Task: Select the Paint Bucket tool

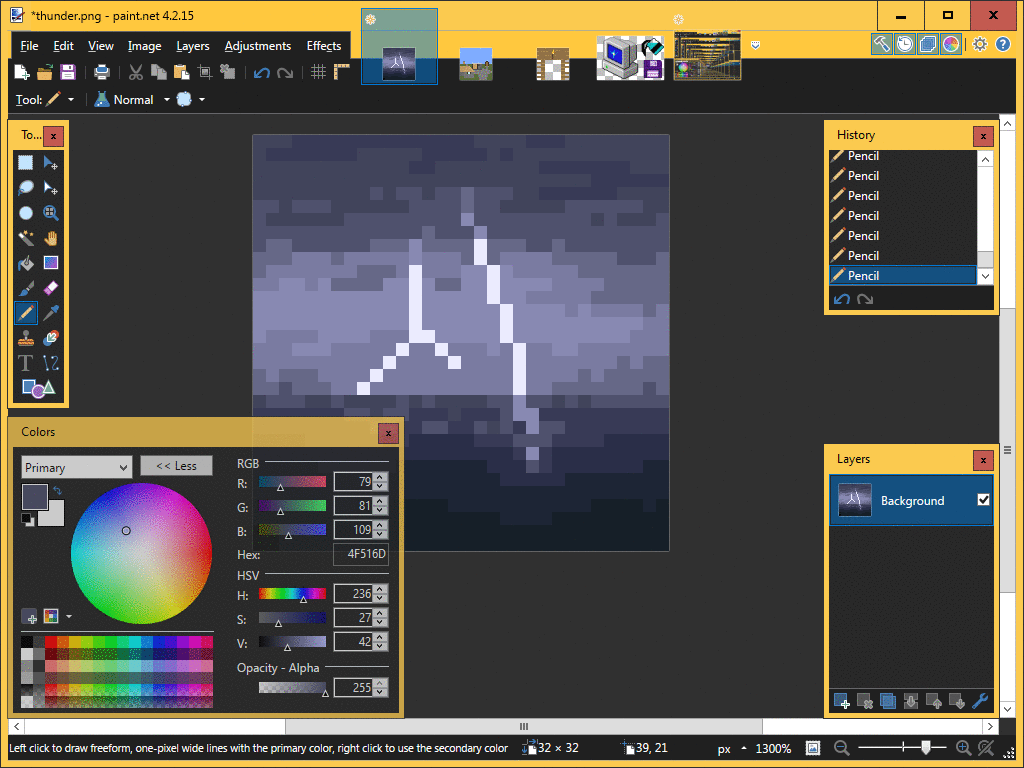Action: [x=25, y=263]
